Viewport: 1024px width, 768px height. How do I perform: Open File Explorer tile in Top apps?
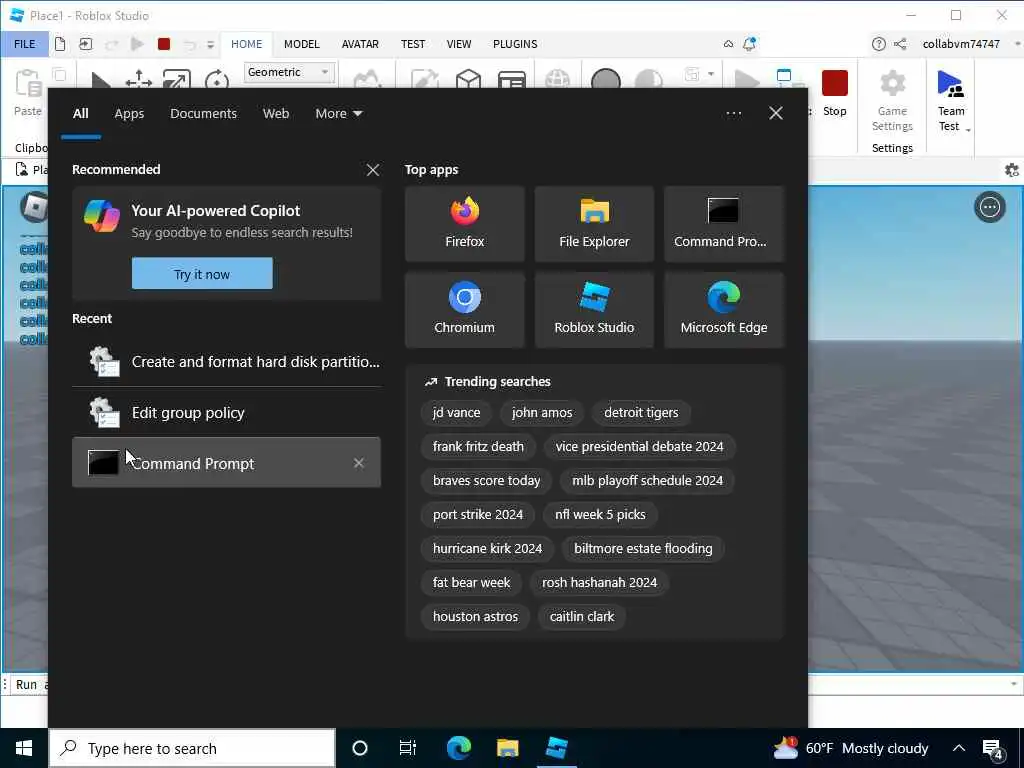pos(594,224)
